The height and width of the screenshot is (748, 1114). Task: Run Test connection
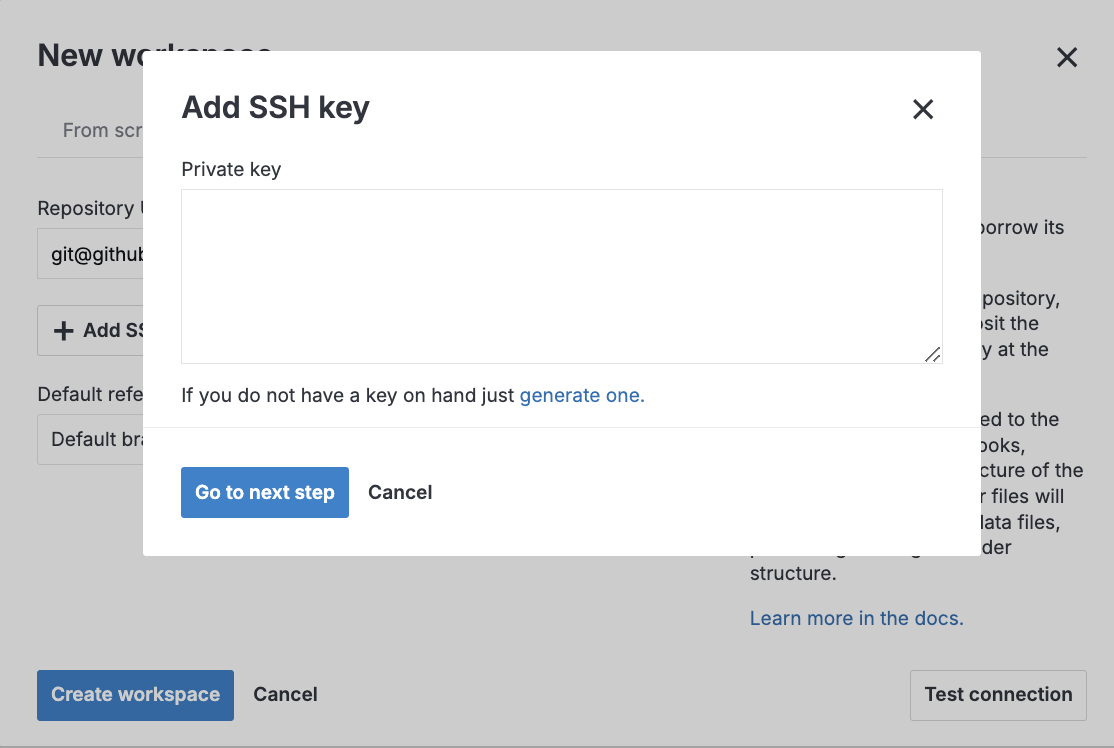pyautogui.click(x=998, y=694)
